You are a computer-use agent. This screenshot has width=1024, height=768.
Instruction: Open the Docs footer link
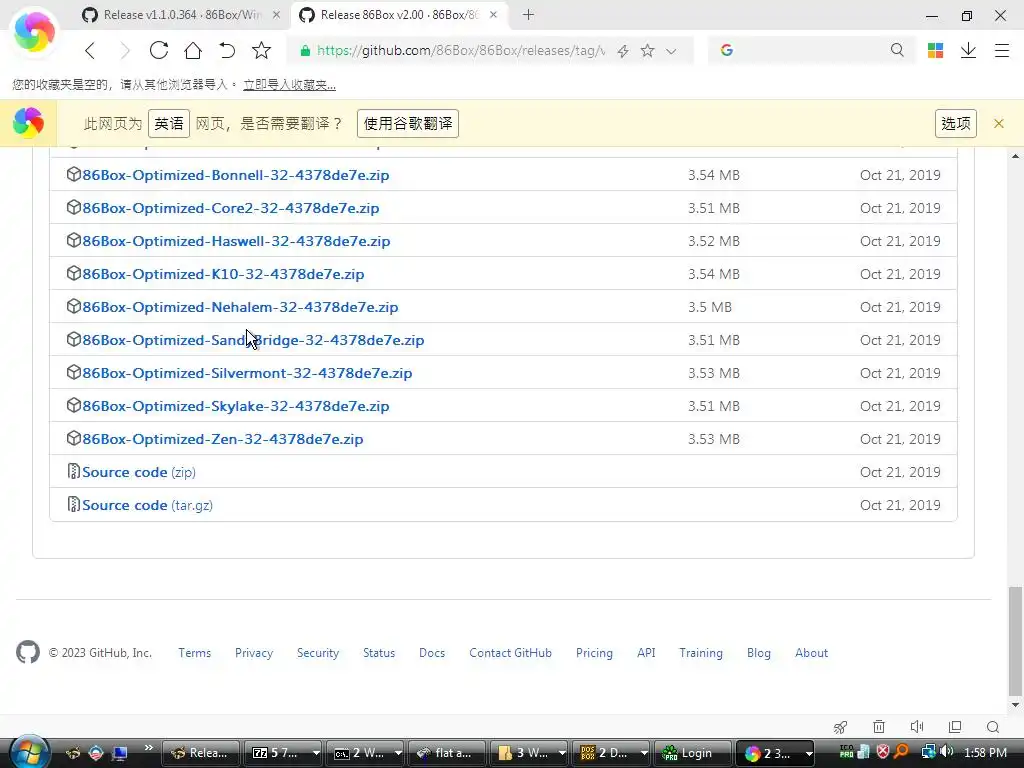point(432,652)
